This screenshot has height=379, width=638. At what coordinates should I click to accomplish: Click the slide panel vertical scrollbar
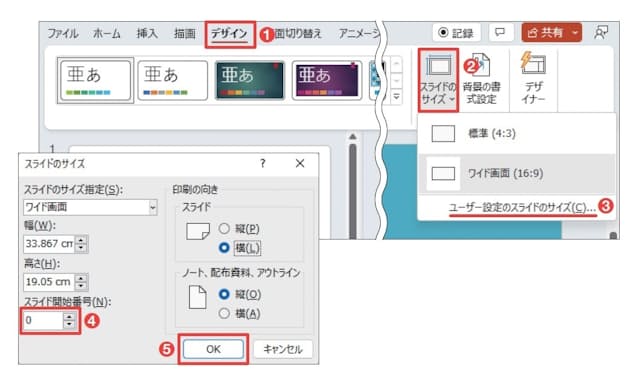tap(353, 190)
